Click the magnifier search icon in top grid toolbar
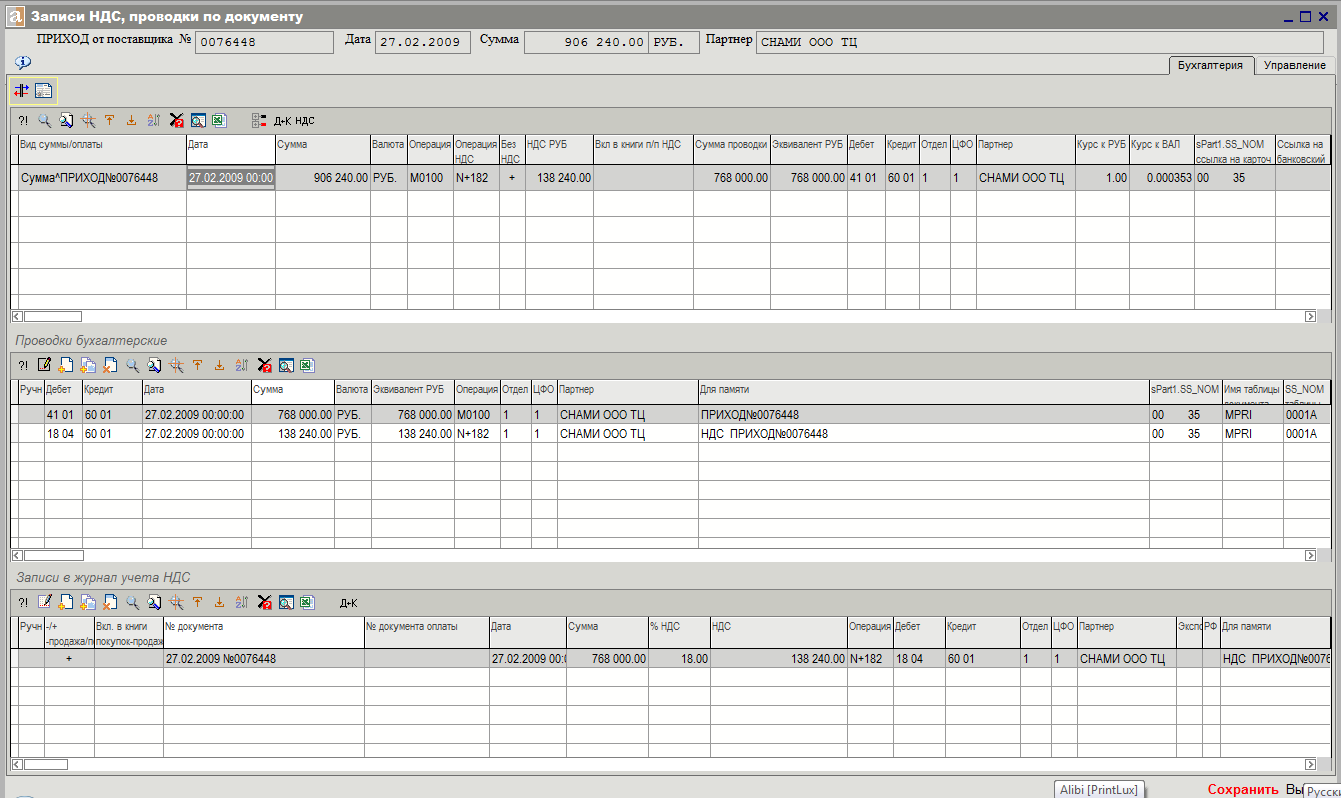This screenshot has width=1341, height=798. click(x=44, y=120)
